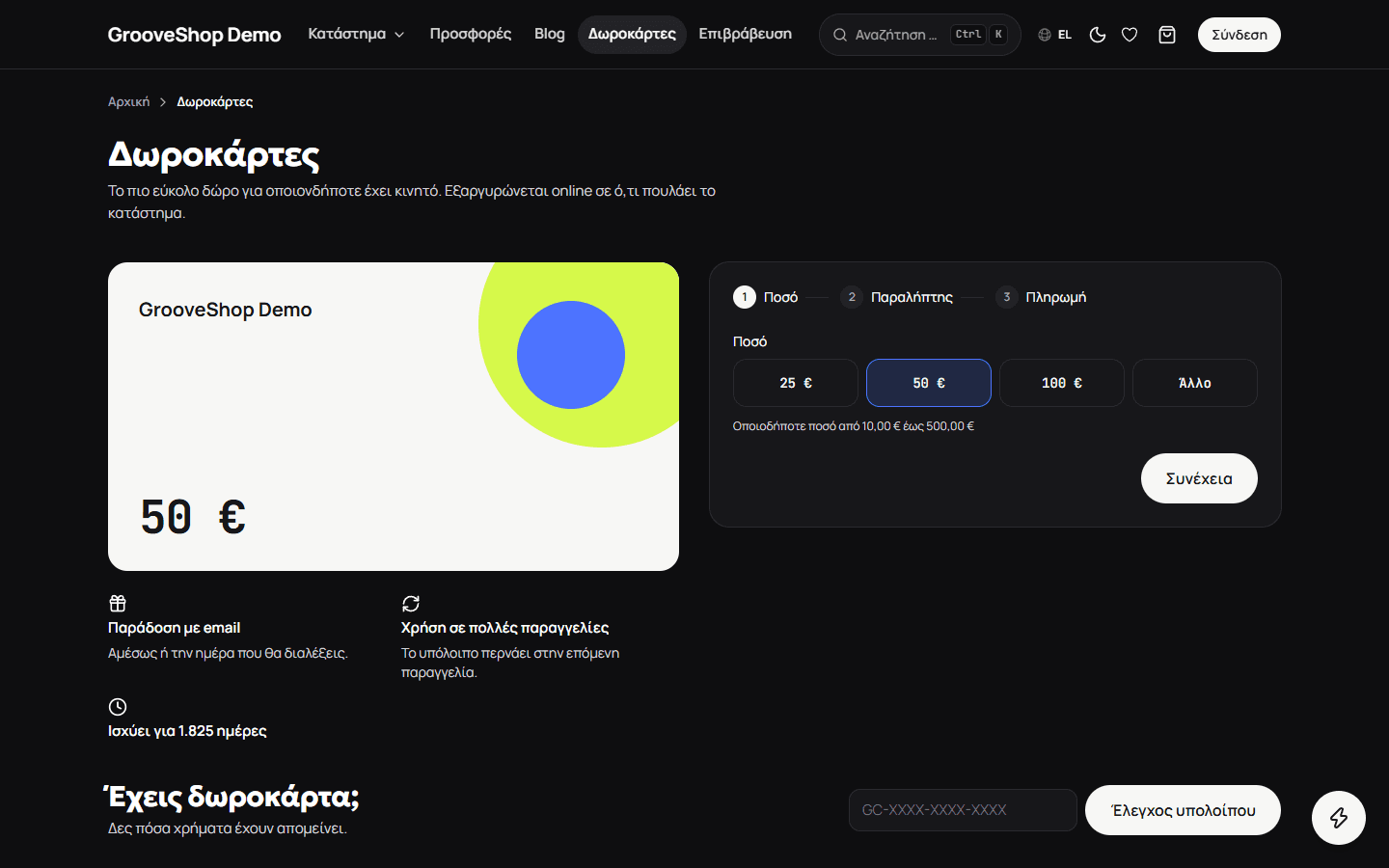Screen dimensions: 1389x868
Task: Go to the Αρχική breadcrumb link
Action: pyautogui.click(x=129, y=101)
